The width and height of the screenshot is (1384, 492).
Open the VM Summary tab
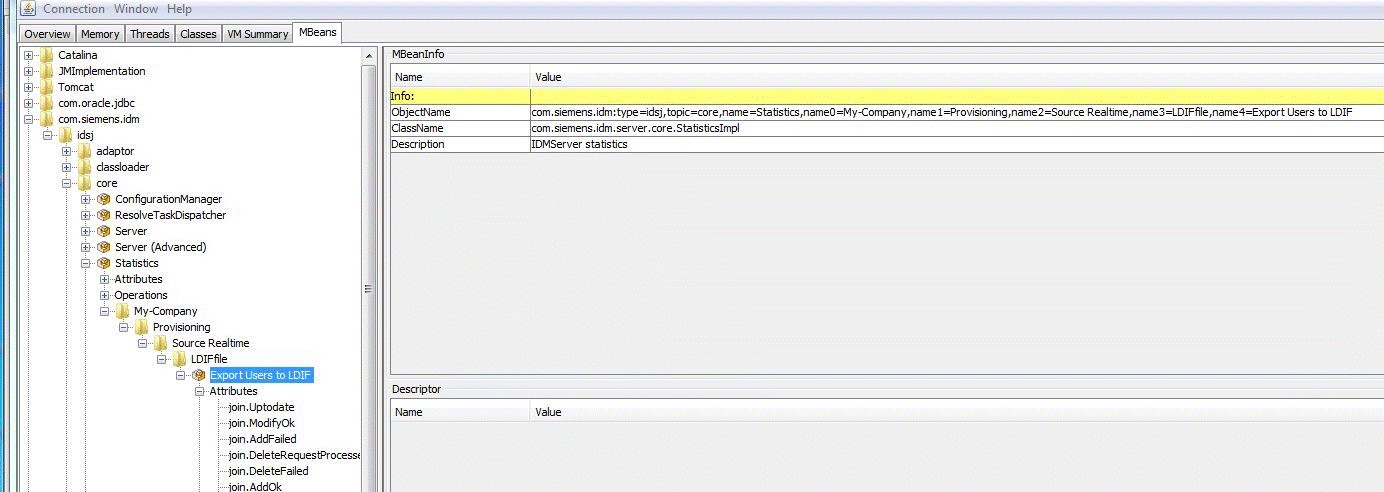pos(257,34)
